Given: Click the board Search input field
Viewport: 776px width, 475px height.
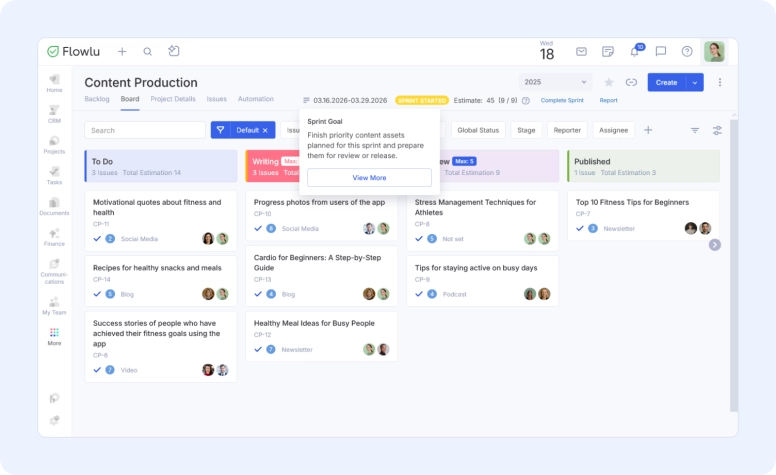Looking at the screenshot, I should (x=145, y=130).
